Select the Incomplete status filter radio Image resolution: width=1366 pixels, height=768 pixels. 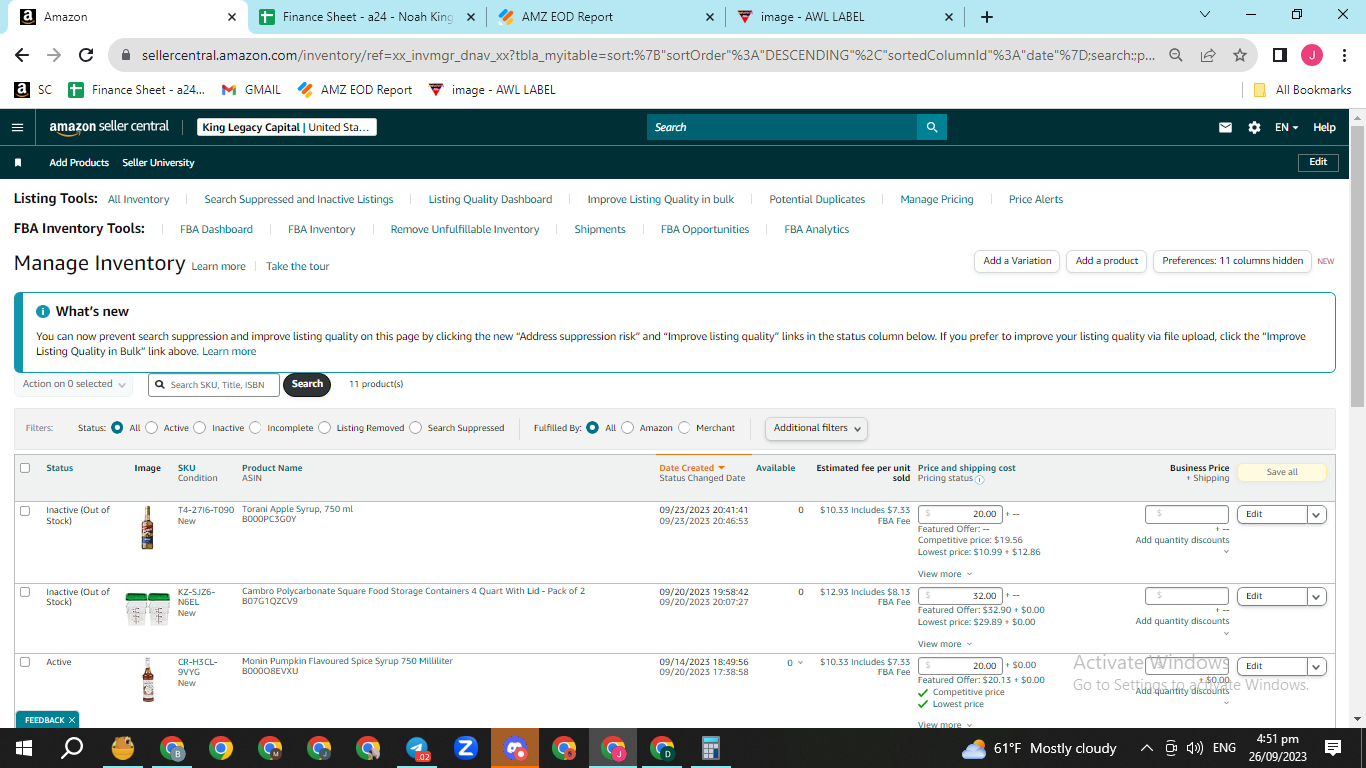coord(255,428)
